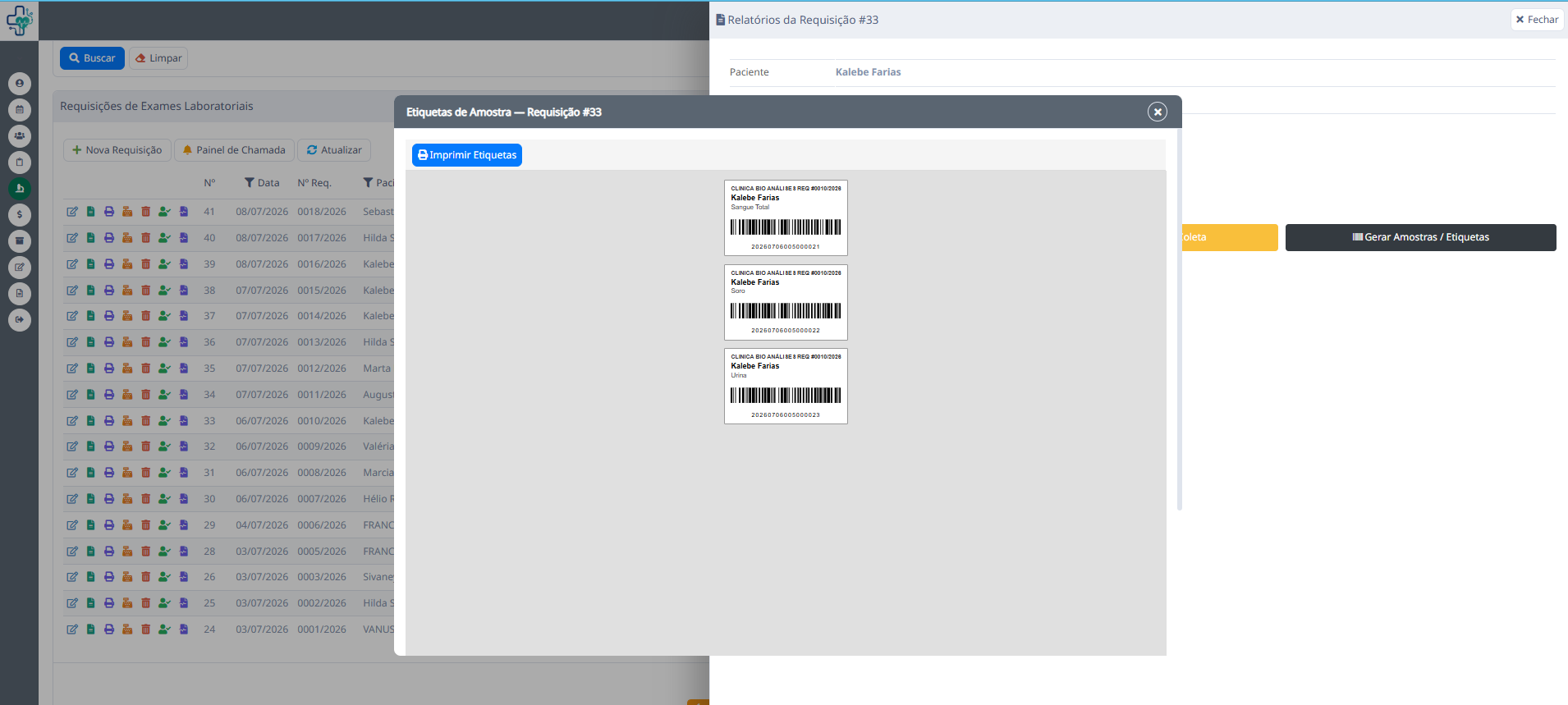Click the logout sidebar icon
Screen dimensions: 1568x705
pos(20,320)
